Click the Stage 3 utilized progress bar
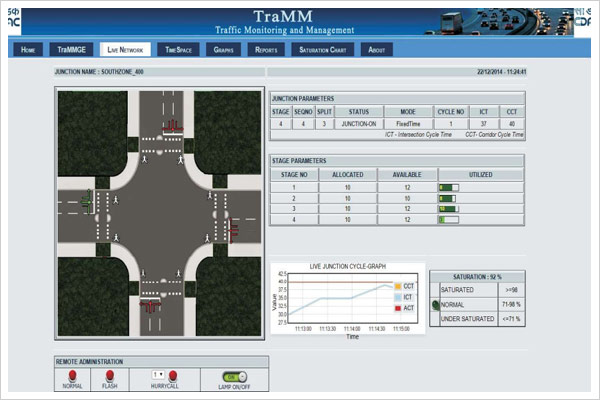600x400 pixels. [x=448, y=208]
